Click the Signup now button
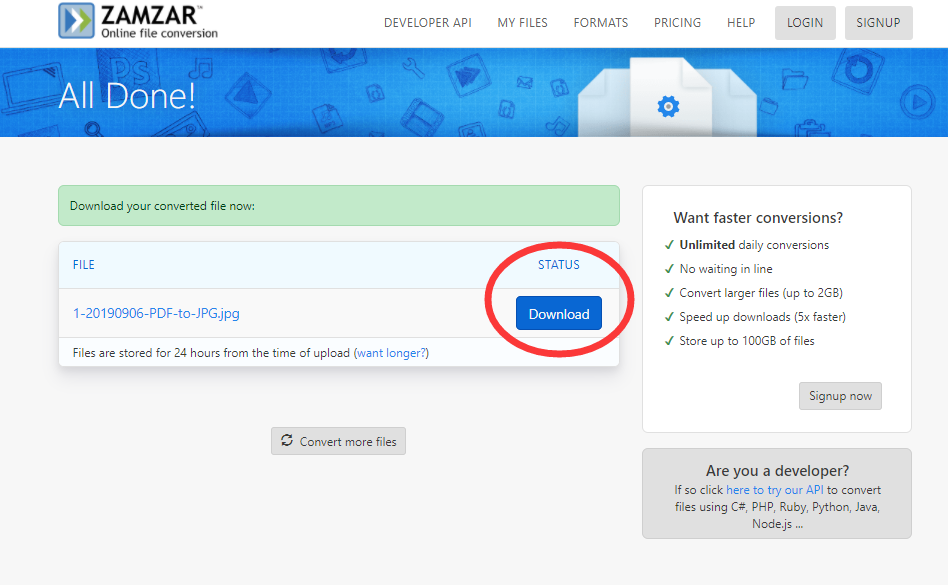 (840, 396)
